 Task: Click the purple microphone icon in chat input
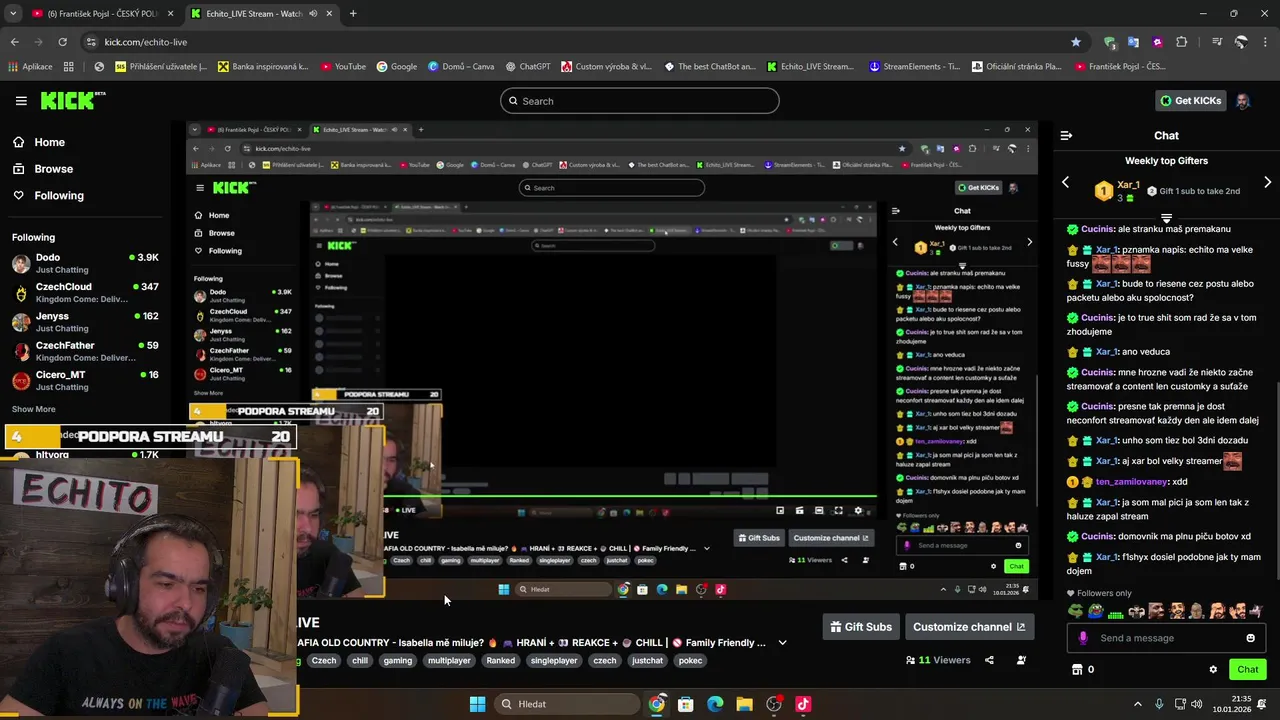pos(1083,638)
